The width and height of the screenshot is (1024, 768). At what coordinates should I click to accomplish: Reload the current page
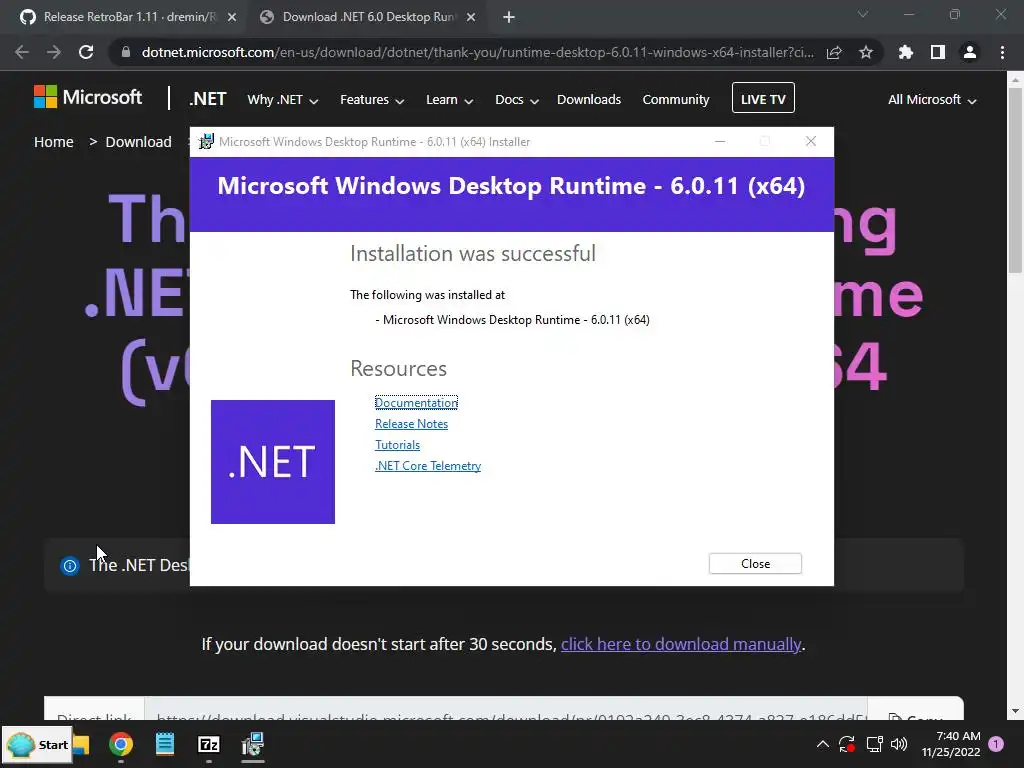click(86, 52)
